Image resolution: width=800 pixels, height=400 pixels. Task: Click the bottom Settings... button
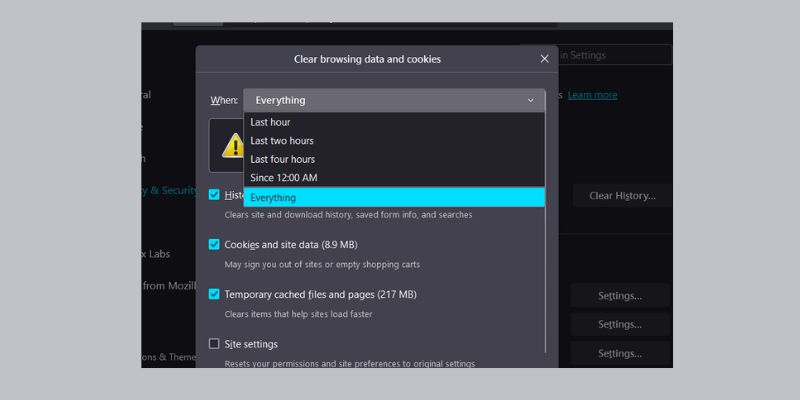point(619,353)
